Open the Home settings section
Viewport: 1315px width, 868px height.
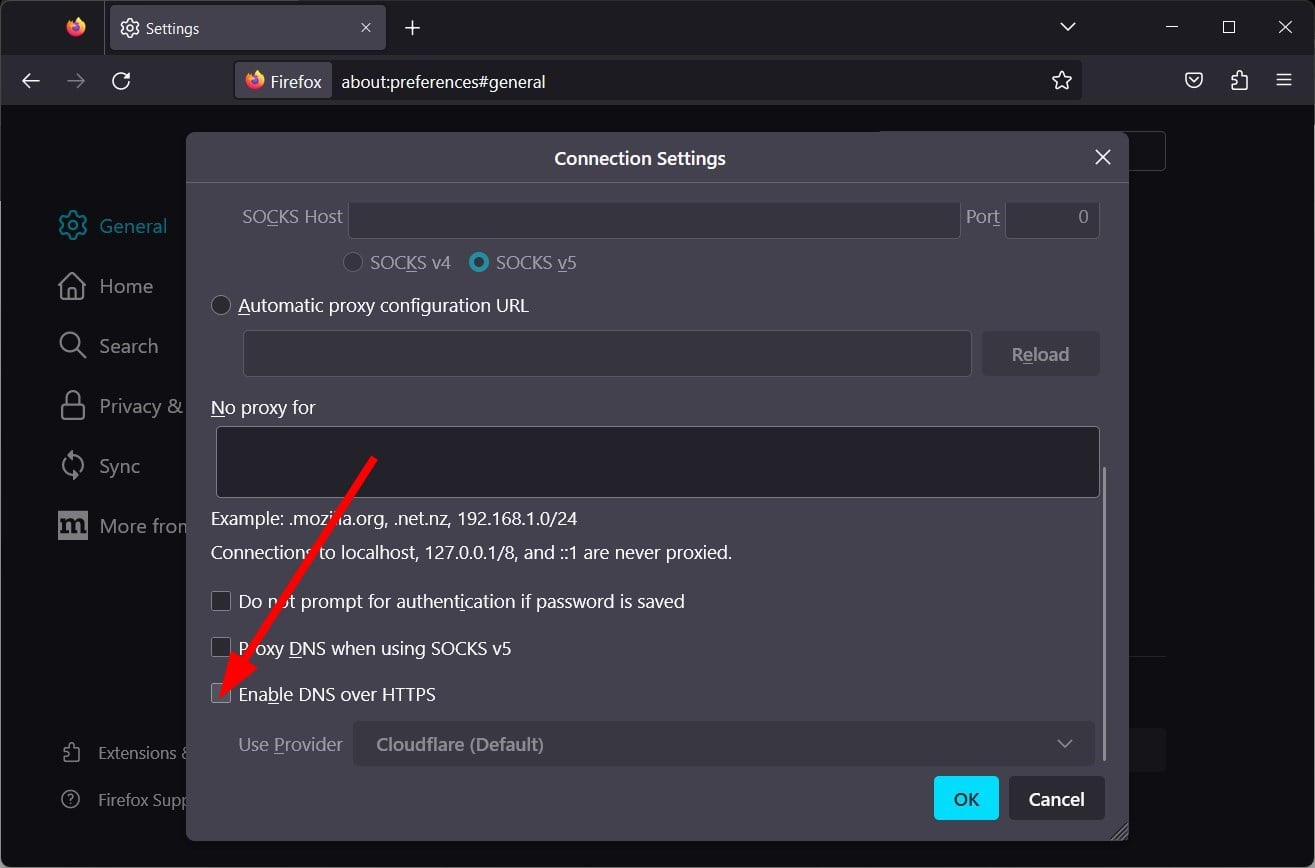coord(125,286)
